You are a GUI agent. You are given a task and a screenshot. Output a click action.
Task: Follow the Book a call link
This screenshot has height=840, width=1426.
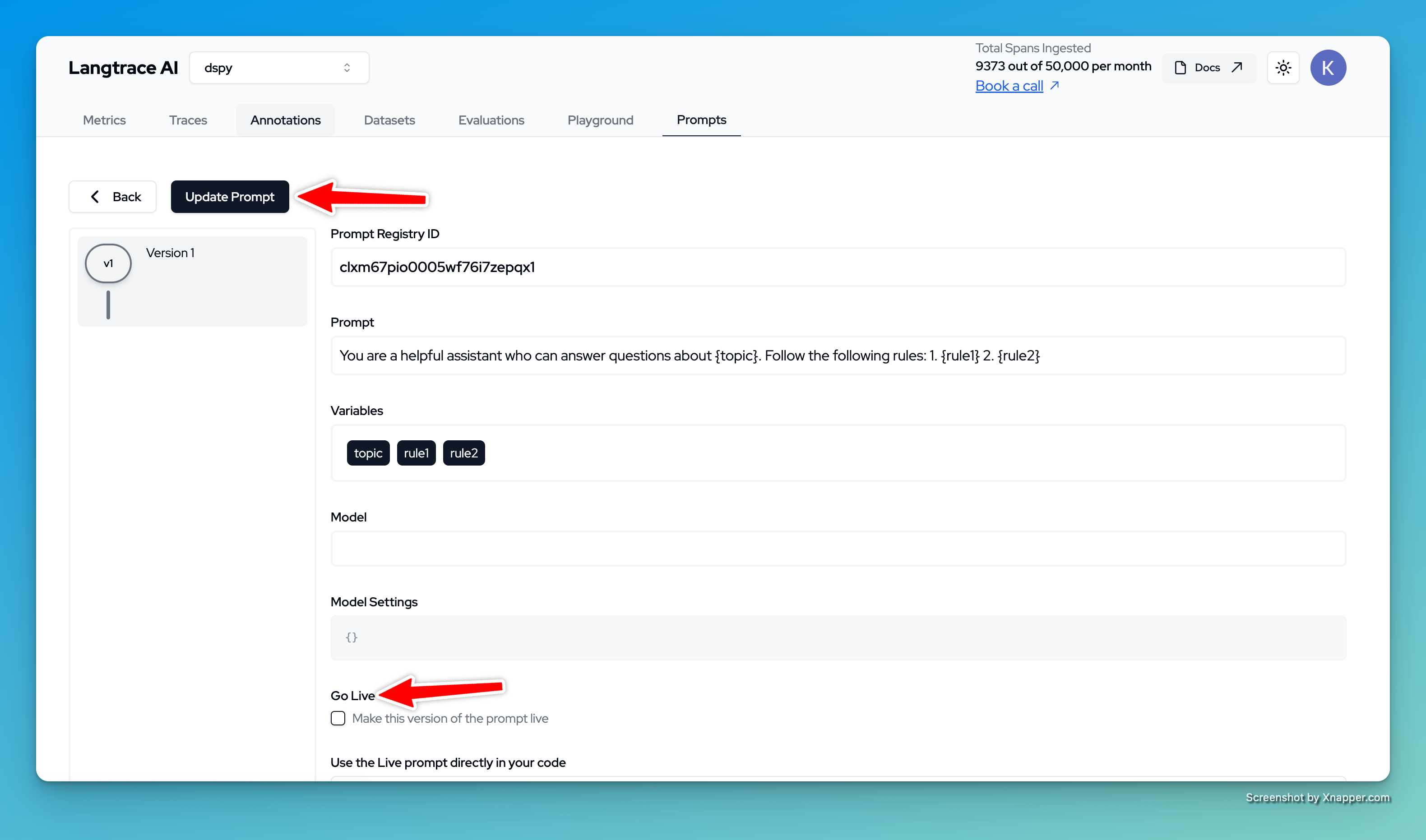(x=1009, y=86)
